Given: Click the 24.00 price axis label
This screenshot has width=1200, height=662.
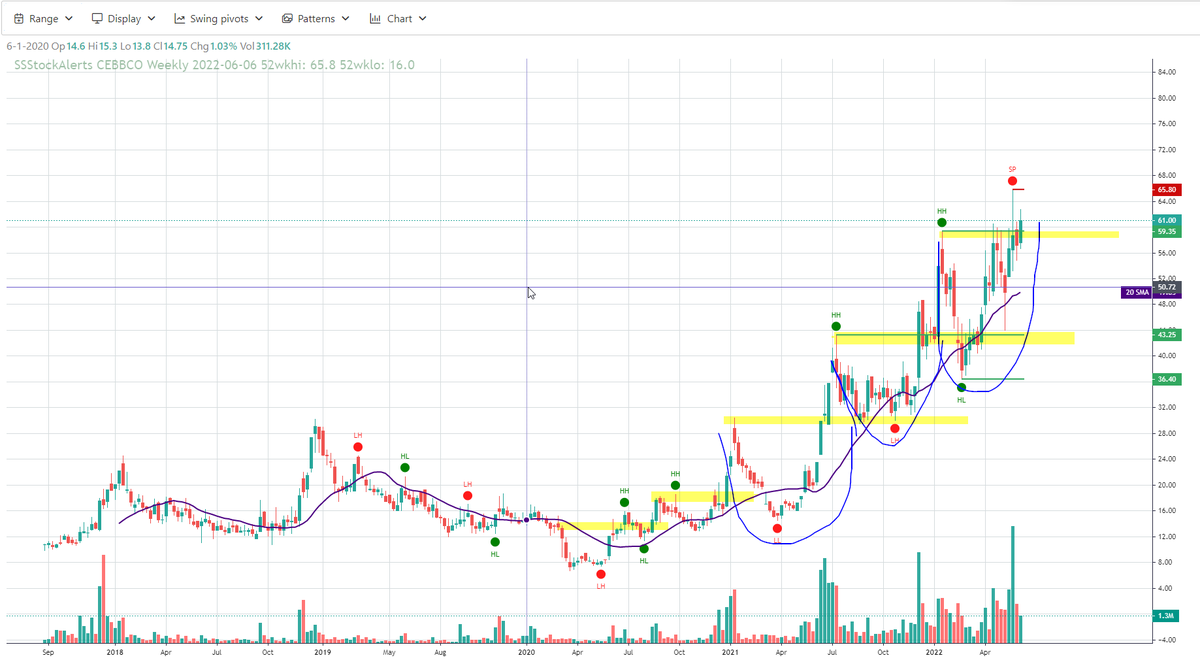Looking at the screenshot, I should point(1166,459).
